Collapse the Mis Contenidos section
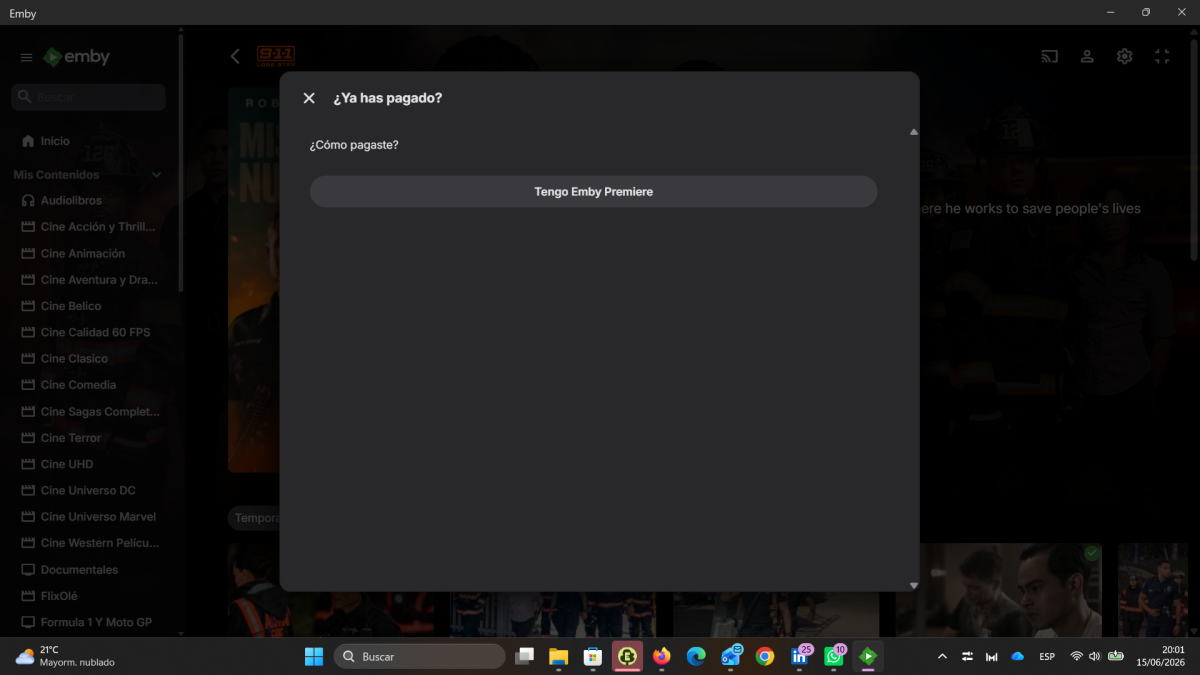The image size is (1200, 675). [x=156, y=175]
